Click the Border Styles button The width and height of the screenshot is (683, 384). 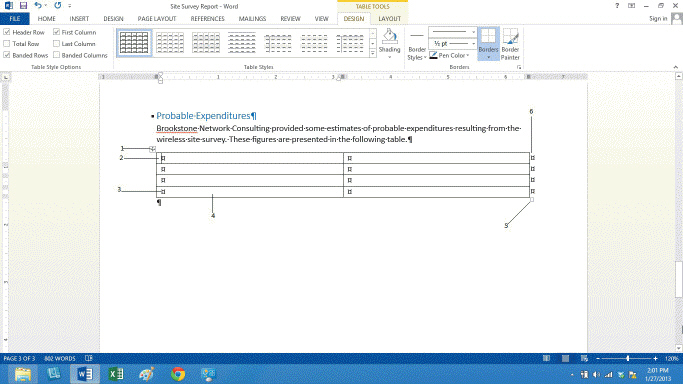pyautogui.click(x=417, y=46)
